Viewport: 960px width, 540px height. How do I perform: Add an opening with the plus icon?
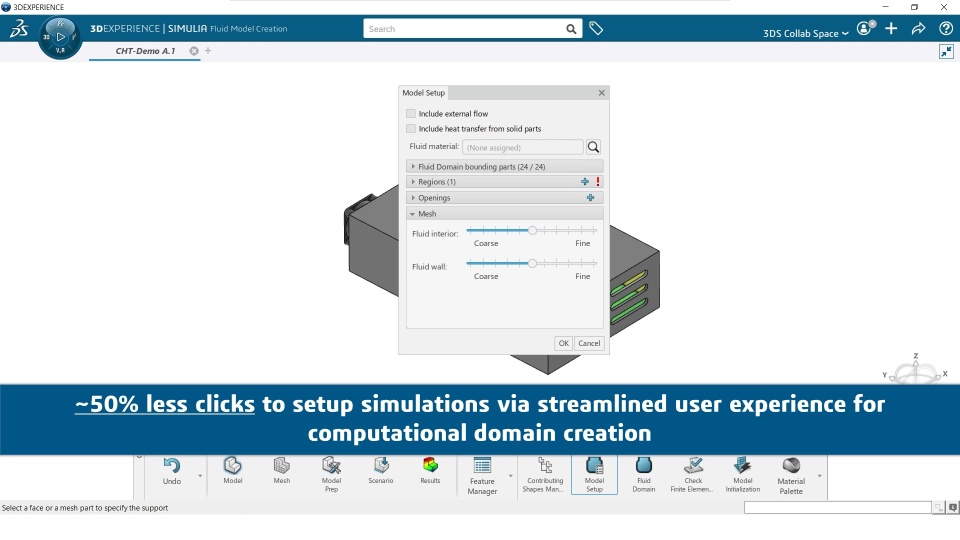(x=590, y=198)
